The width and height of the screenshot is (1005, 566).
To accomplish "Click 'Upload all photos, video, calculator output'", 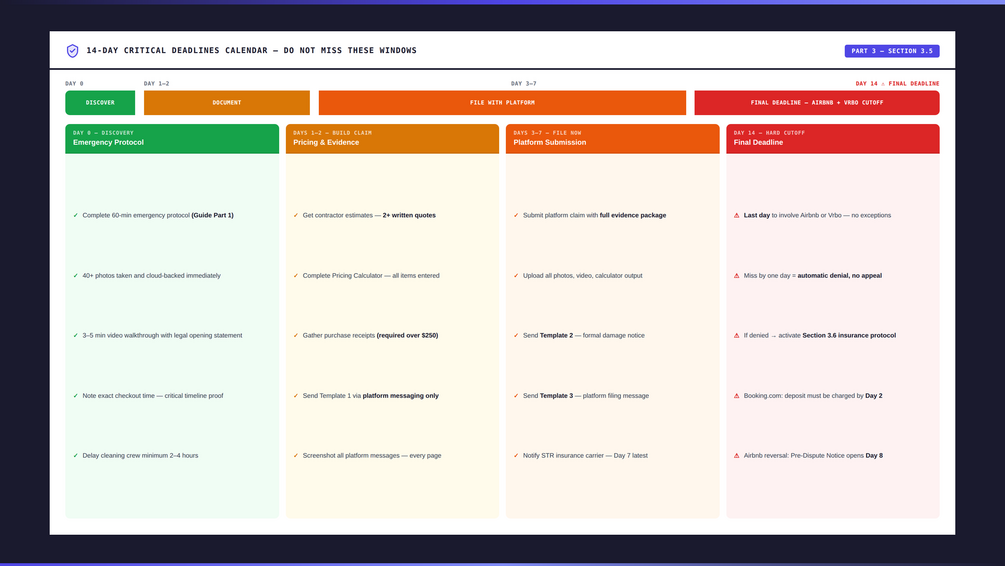I will 583,276.
